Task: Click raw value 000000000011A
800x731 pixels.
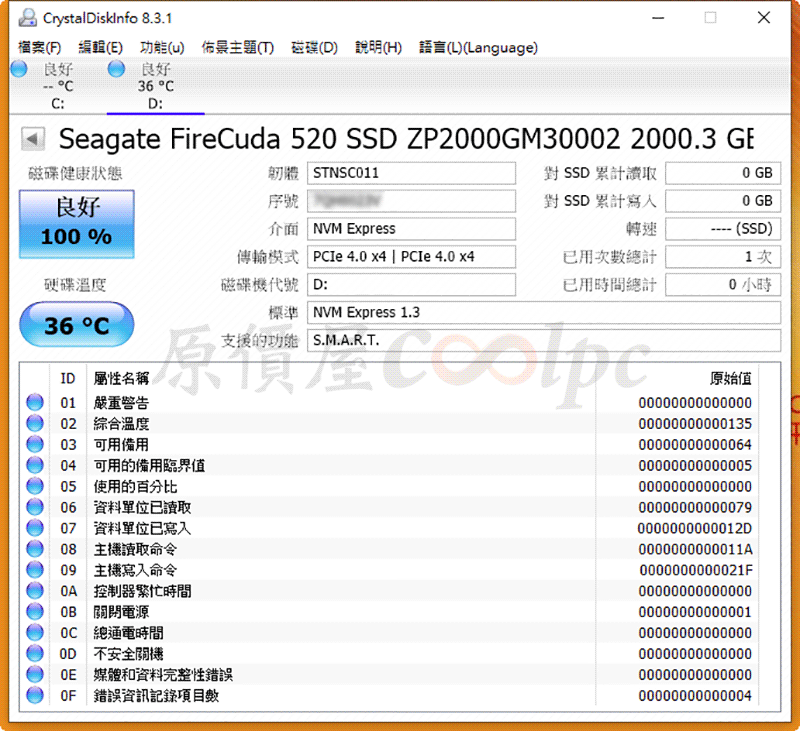Action: coord(695,549)
